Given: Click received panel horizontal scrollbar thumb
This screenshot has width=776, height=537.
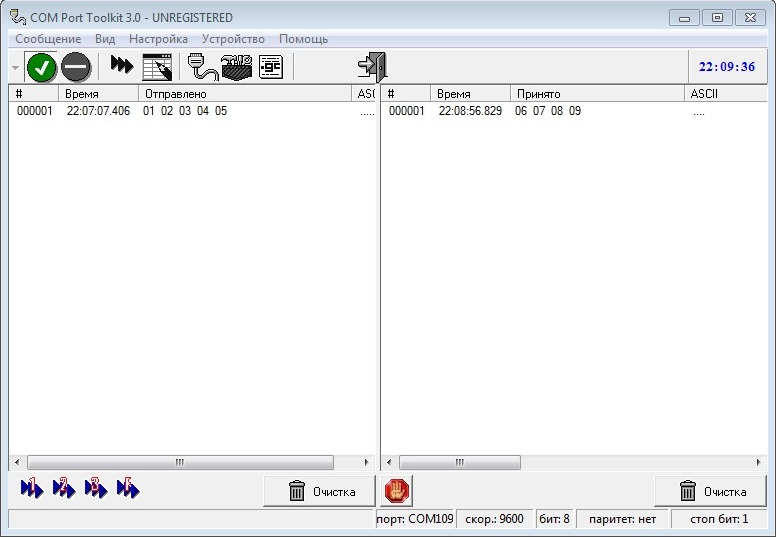Looking at the screenshot, I should tap(460, 462).
